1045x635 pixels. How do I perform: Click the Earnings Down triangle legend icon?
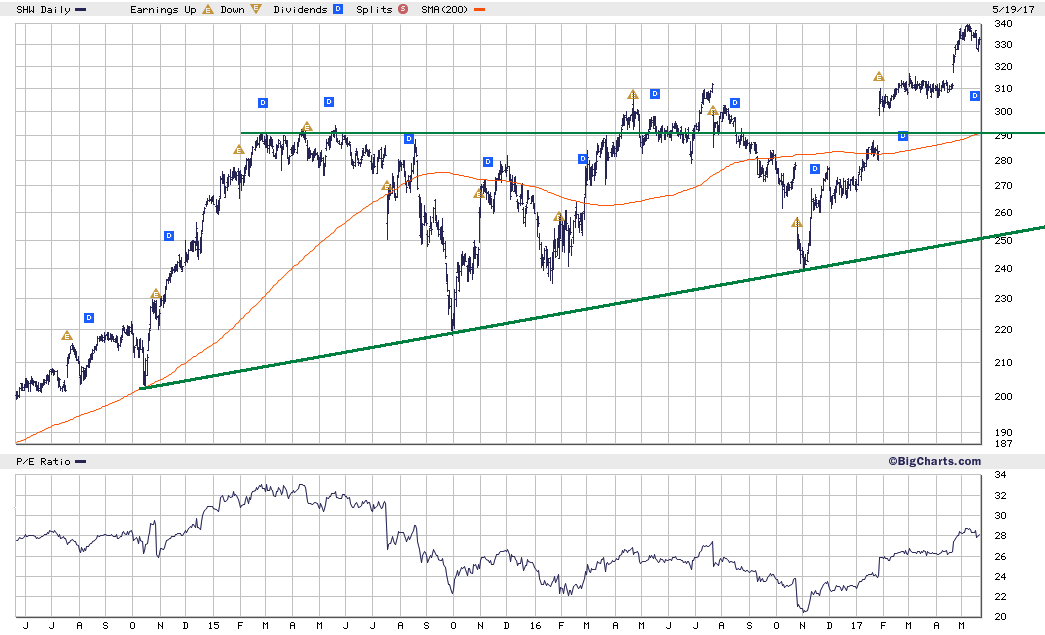tap(256, 9)
